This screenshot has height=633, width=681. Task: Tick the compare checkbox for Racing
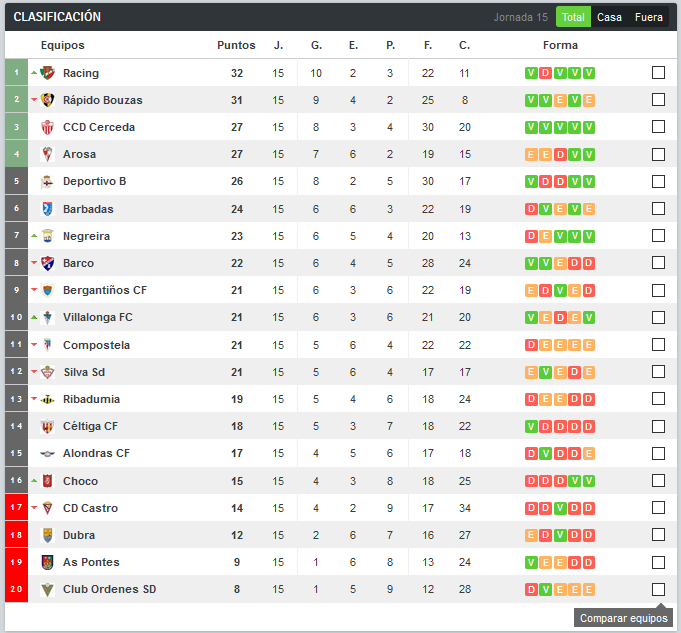click(658, 73)
